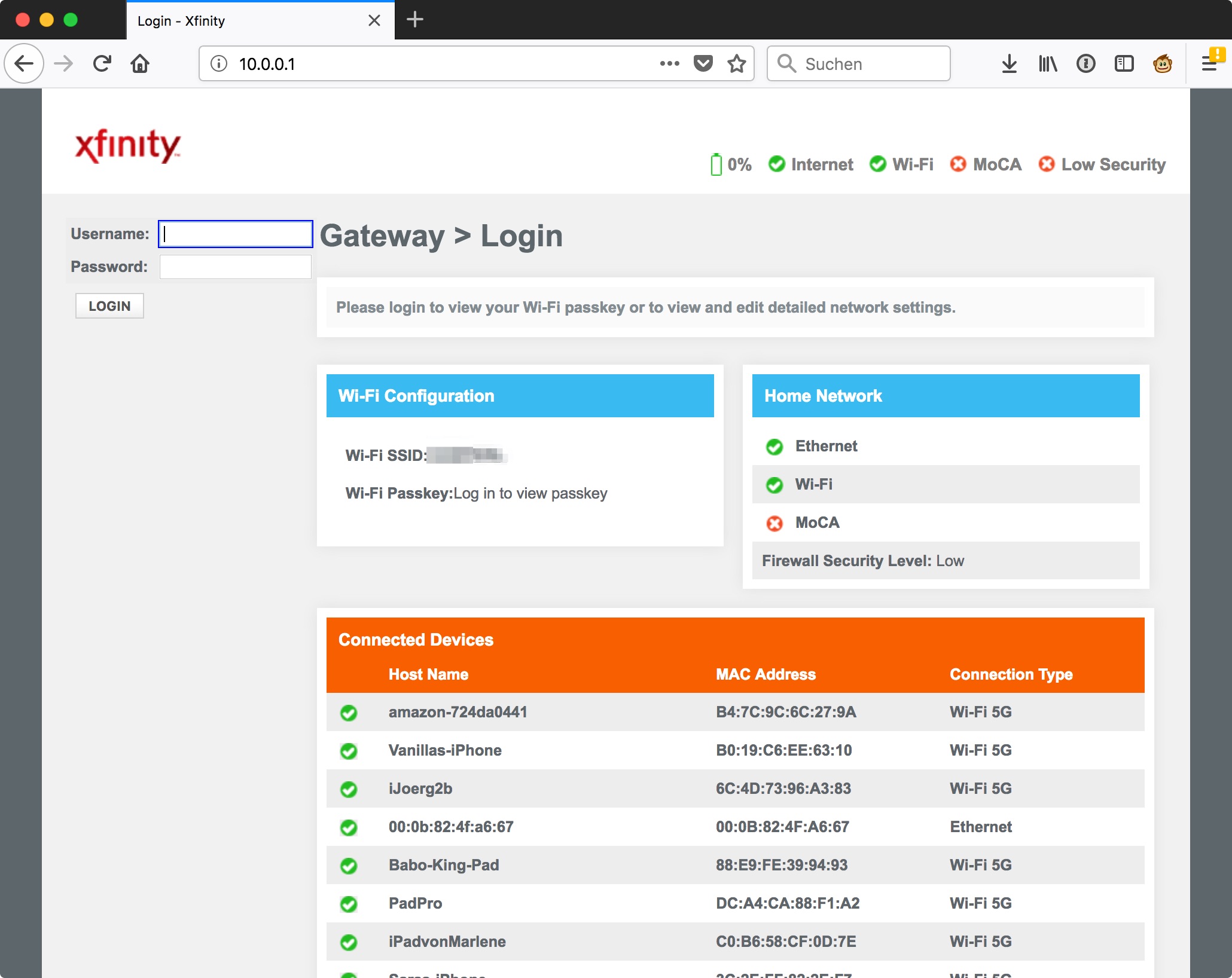
Task: Click the MoCA red X status icon in header
Action: [958, 164]
